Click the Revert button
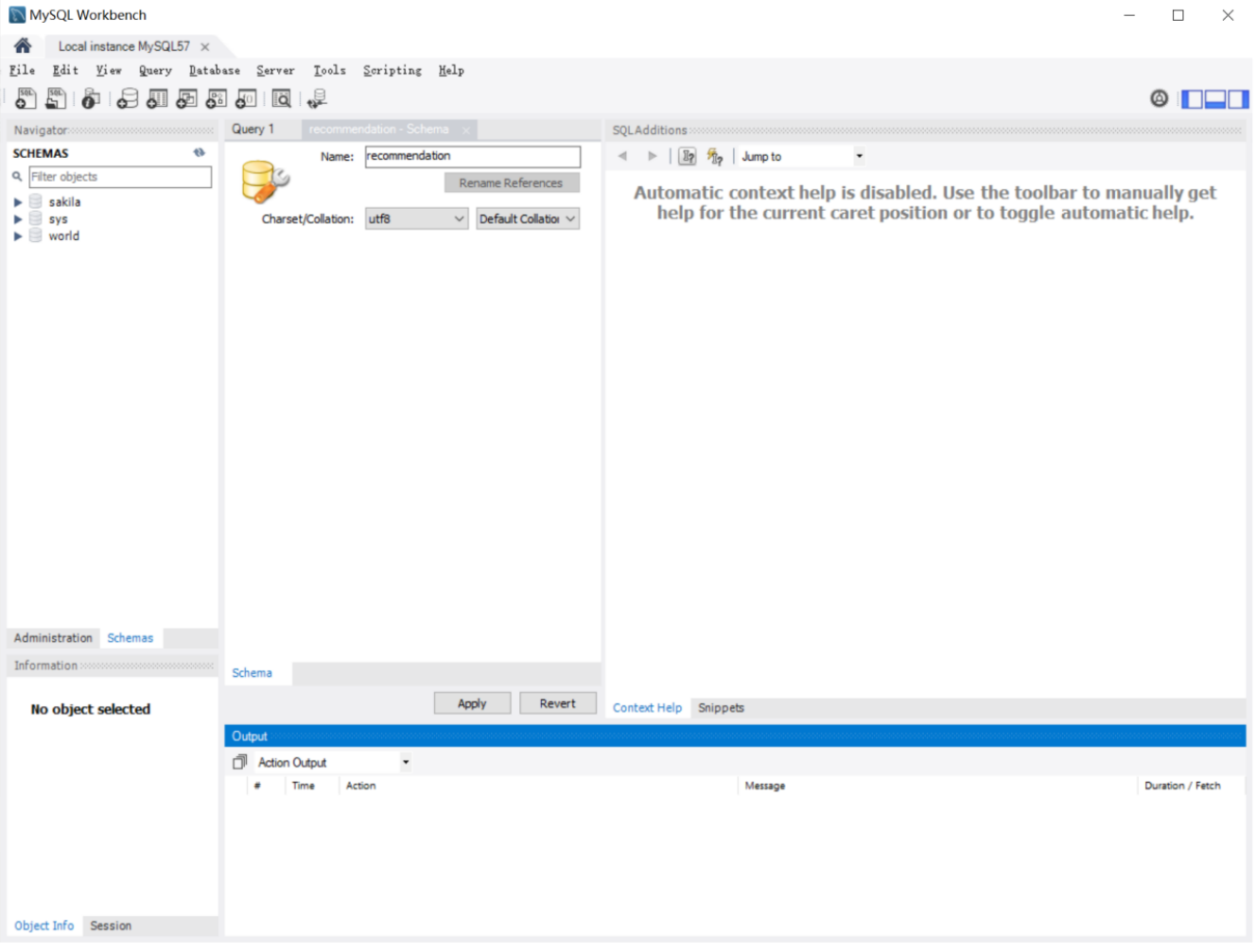The height and width of the screenshot is (952, 1256). 557,704
